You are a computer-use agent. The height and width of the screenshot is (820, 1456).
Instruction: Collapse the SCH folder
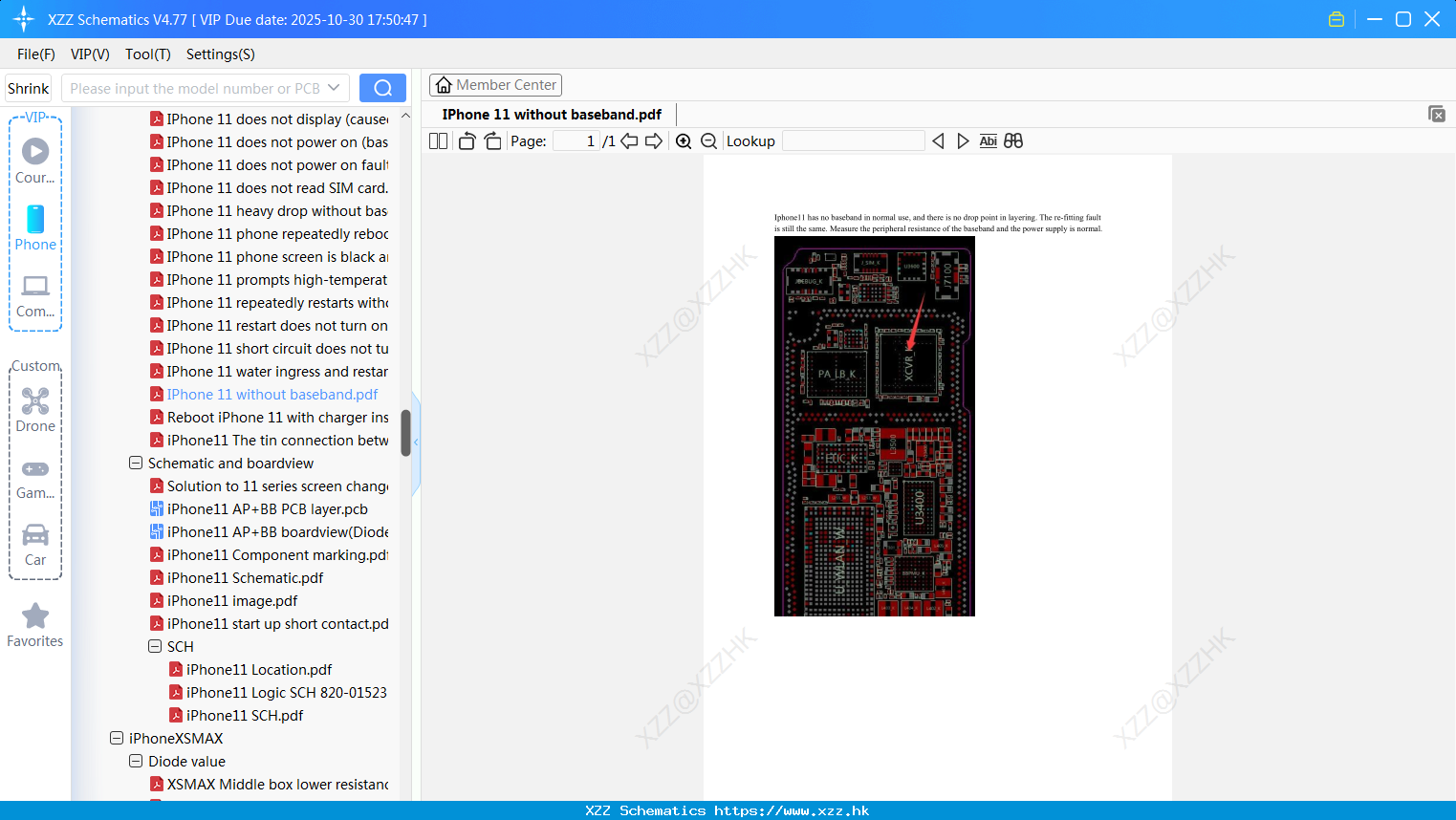pyautogui.click(x=155, y=646)
